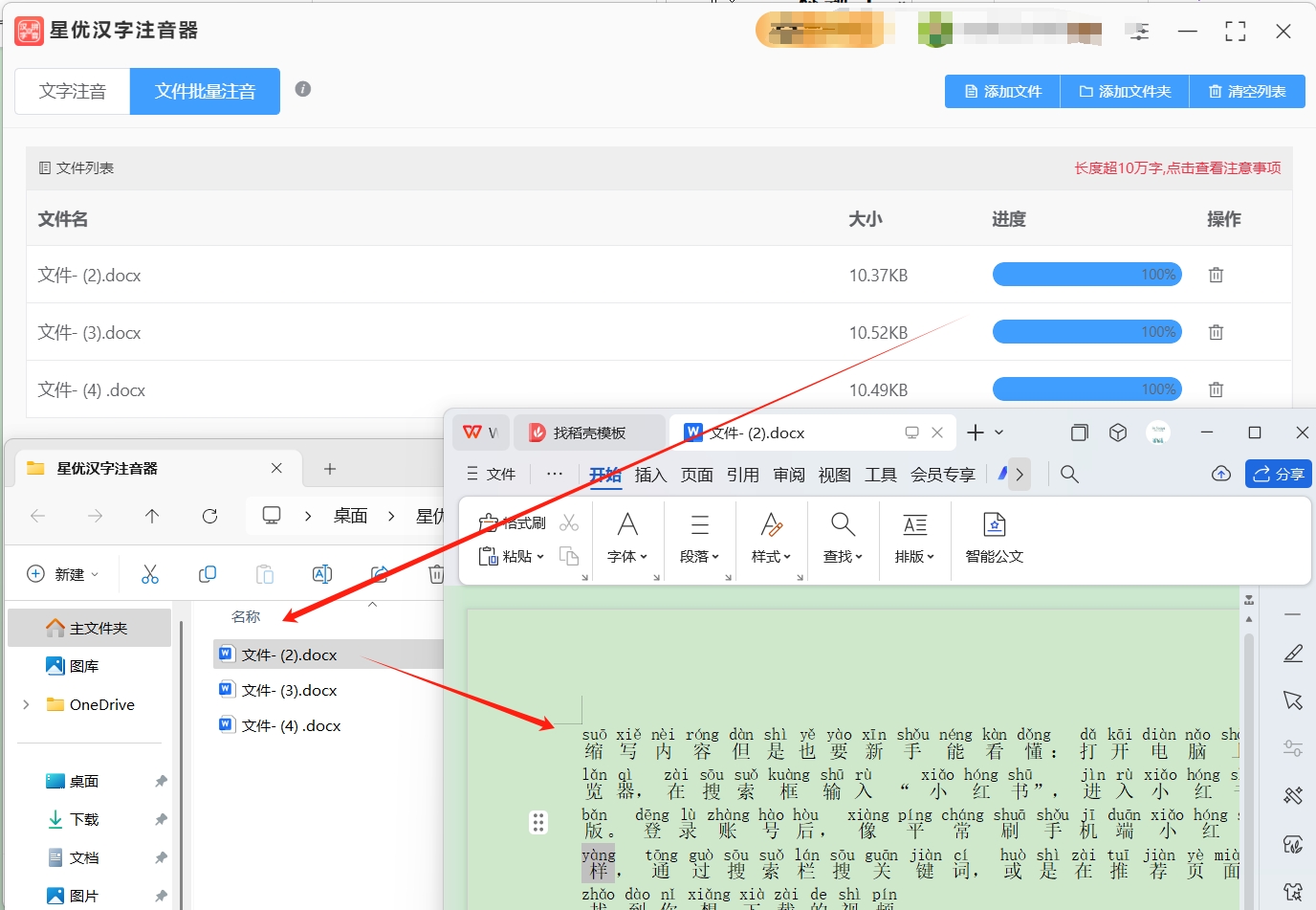
Task: Add a new tab in File Explorer
Action: 330,468
